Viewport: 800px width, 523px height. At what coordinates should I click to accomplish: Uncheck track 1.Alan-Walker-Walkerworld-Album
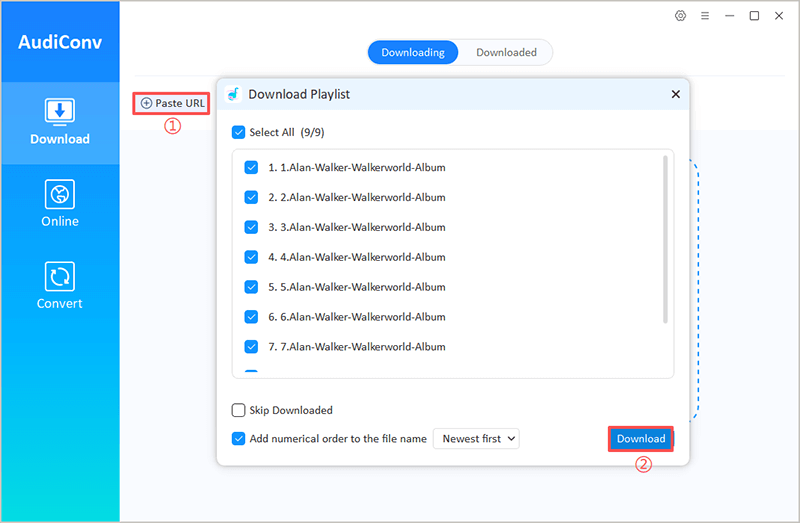click(x=251, y=167)
